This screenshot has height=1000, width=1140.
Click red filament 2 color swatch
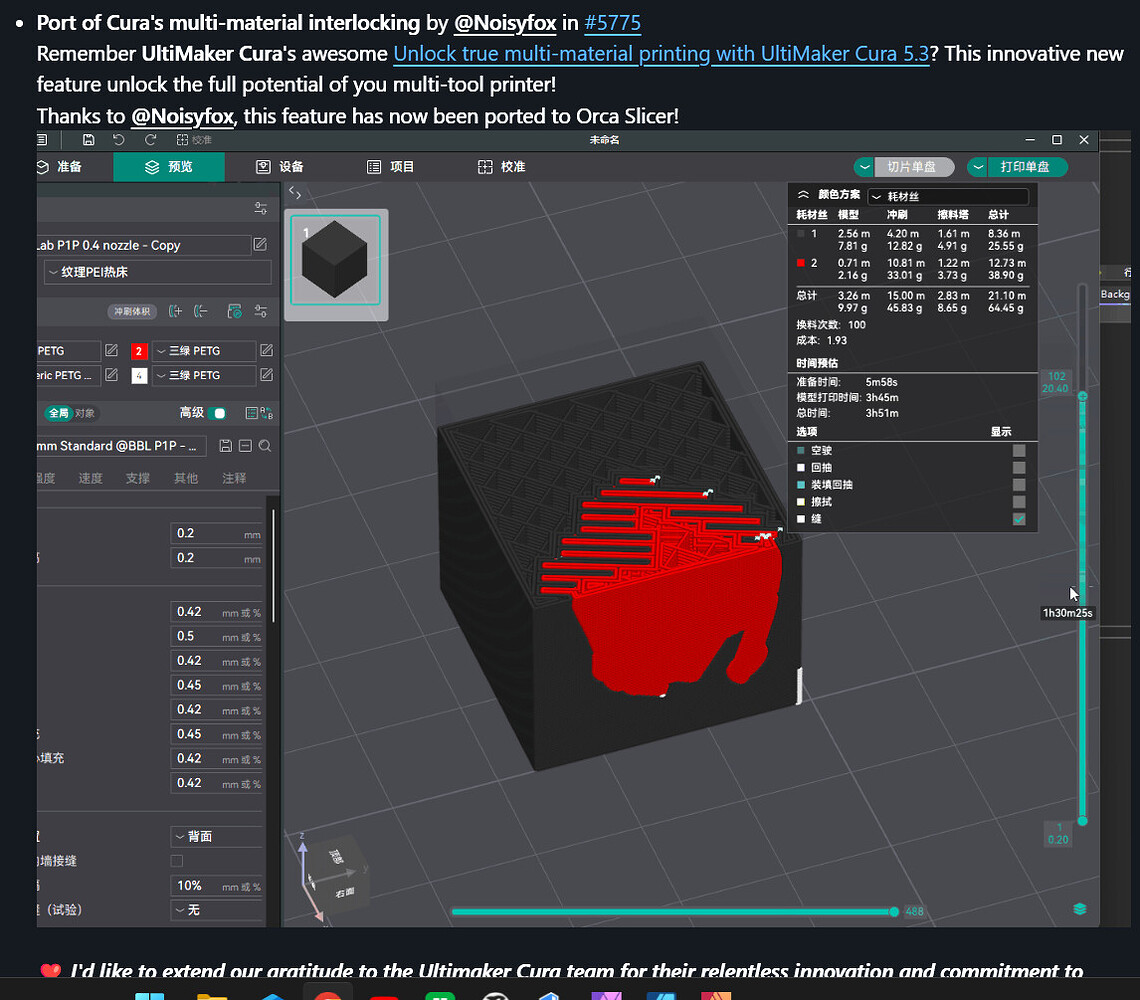(138, 351)
